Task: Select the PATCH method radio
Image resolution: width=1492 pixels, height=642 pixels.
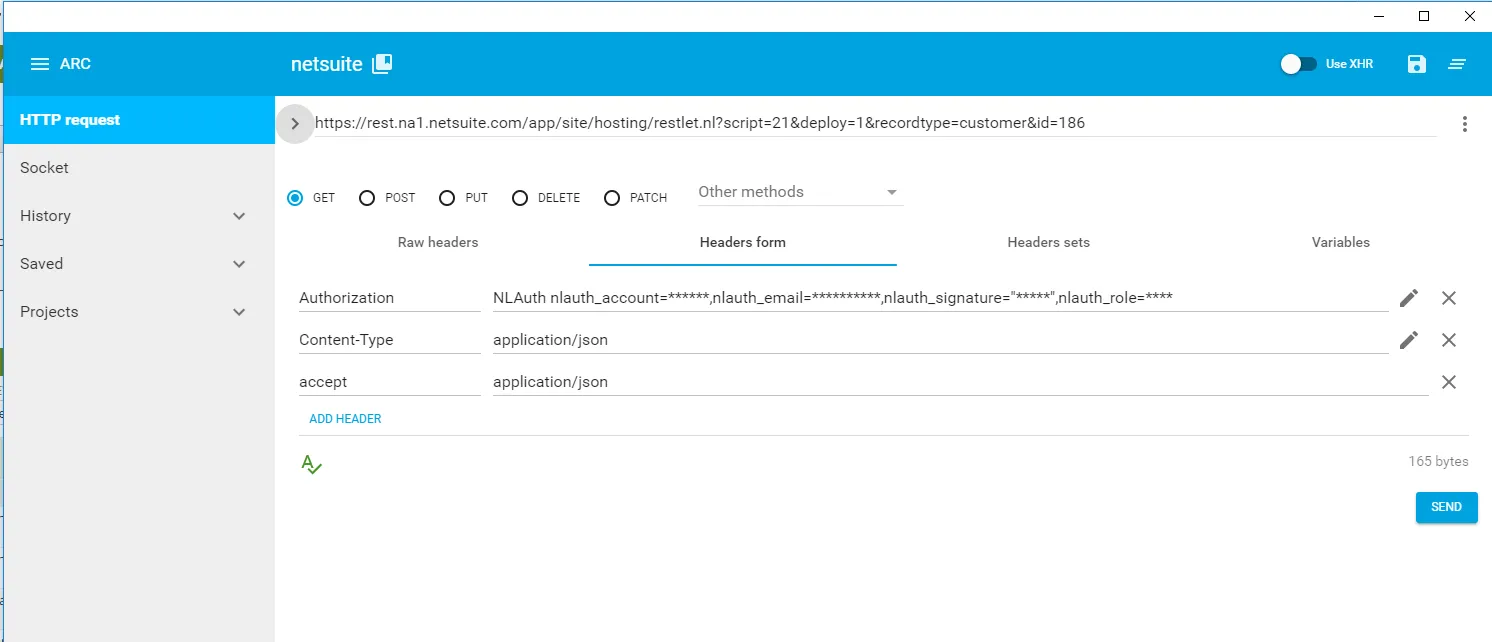Action: pyautogui.click(x=612, y=198)
